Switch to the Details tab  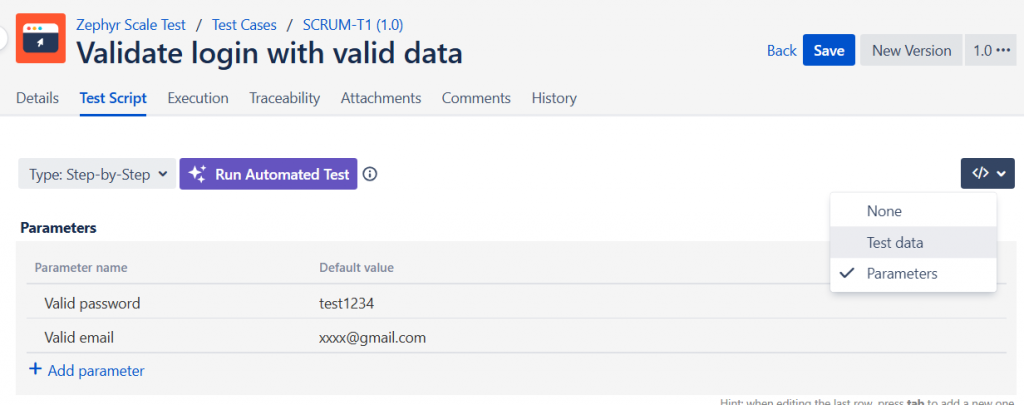[37, 98]
